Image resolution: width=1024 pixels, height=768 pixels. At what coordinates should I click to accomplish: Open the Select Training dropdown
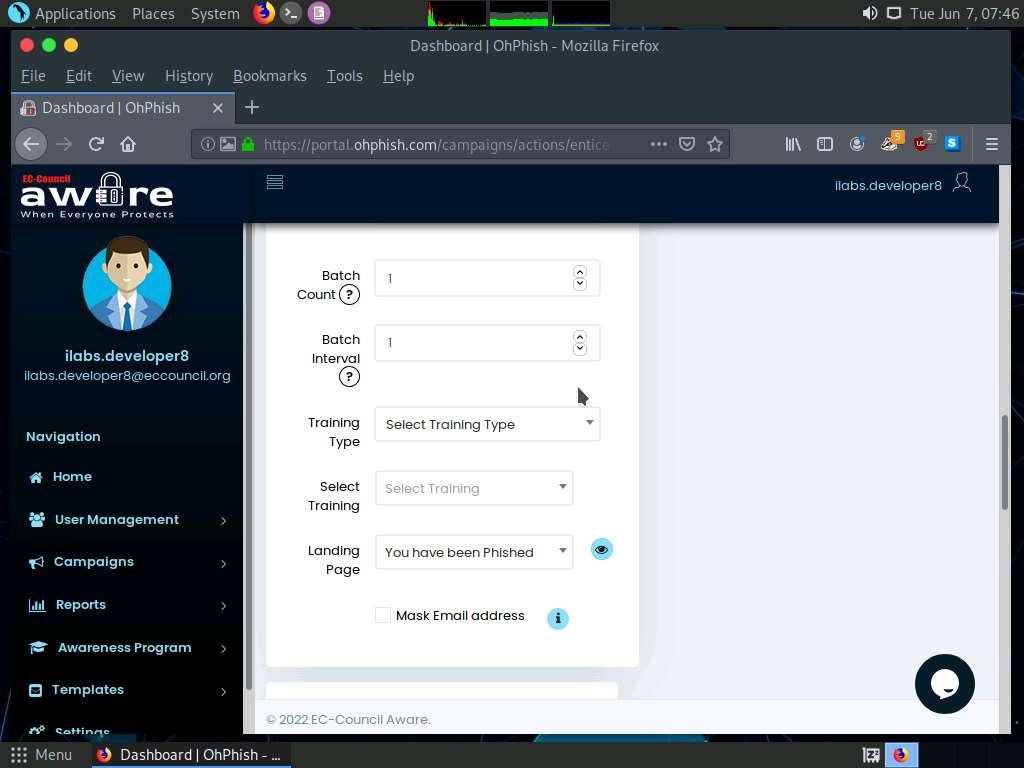click(474, 488)
